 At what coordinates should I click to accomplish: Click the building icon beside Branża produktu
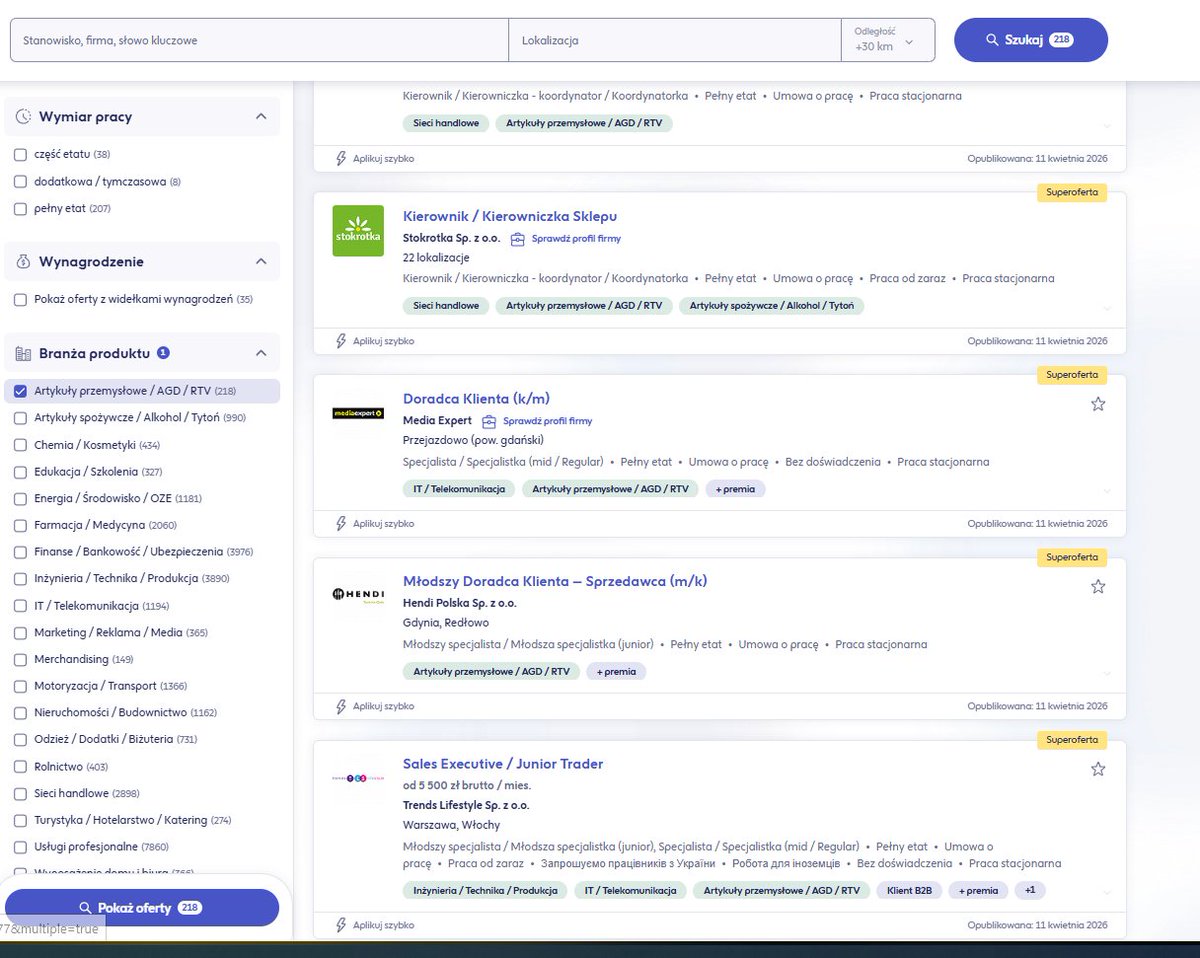click(24, 353)
